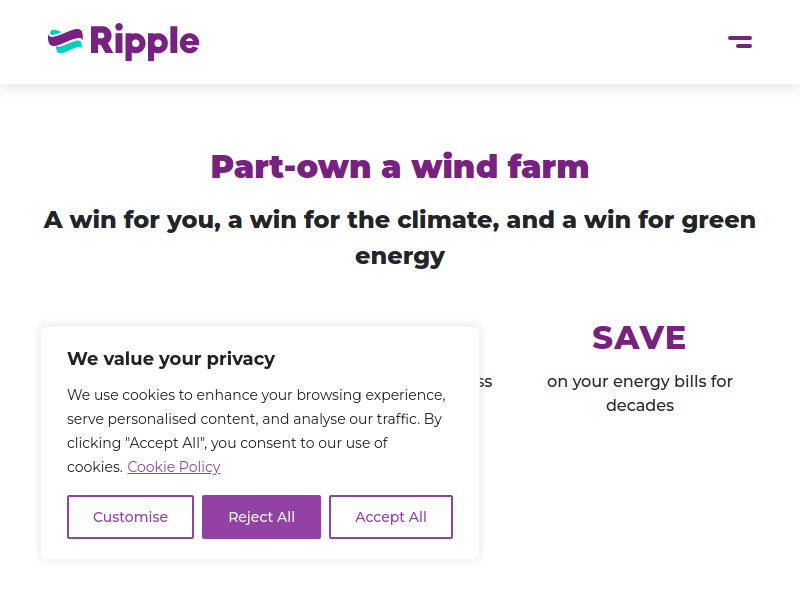
Task: Click the partially hidden 'ss' text
Action: click(486, 382)
